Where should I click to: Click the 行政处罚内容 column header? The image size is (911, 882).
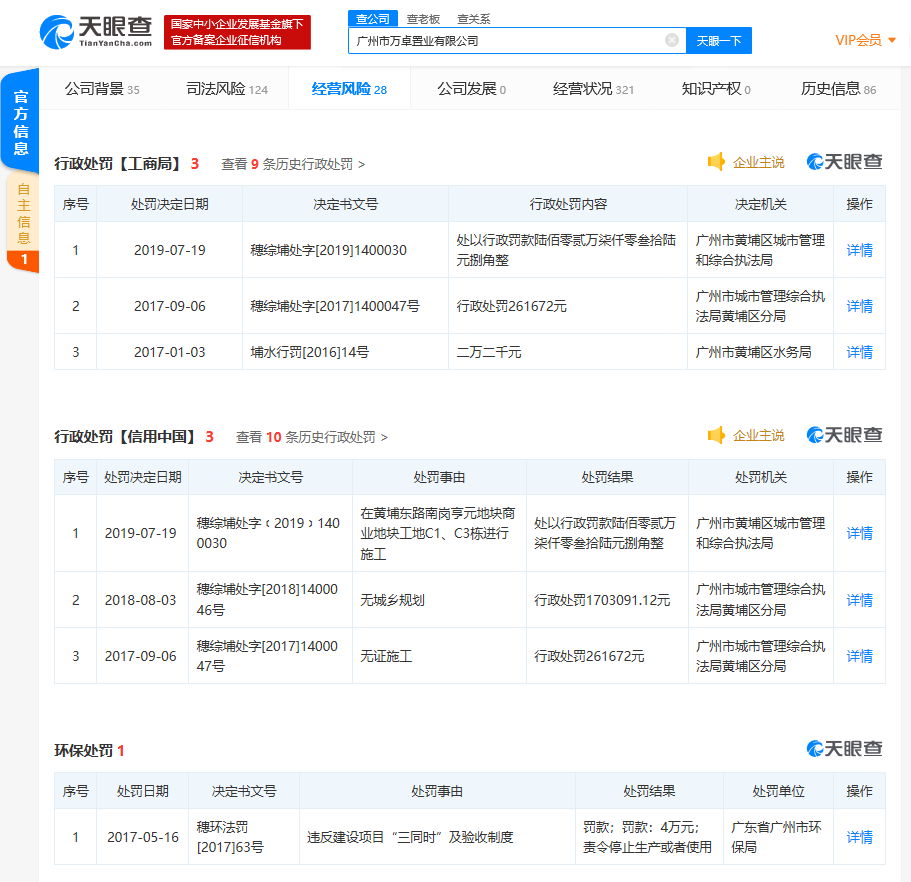pyautogui.click(x=568, y=204)
